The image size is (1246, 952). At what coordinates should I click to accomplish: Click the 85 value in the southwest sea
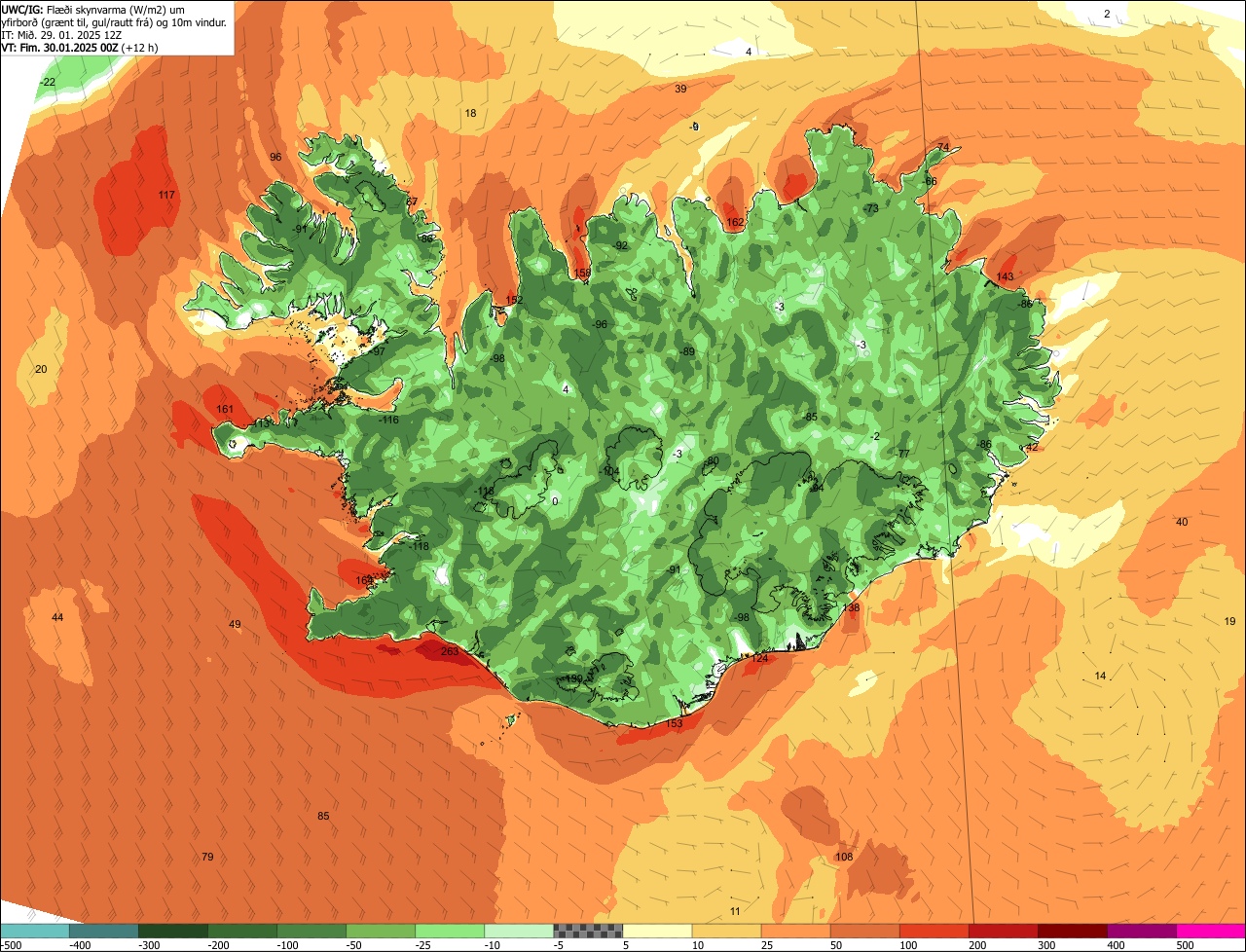[323, 817]
